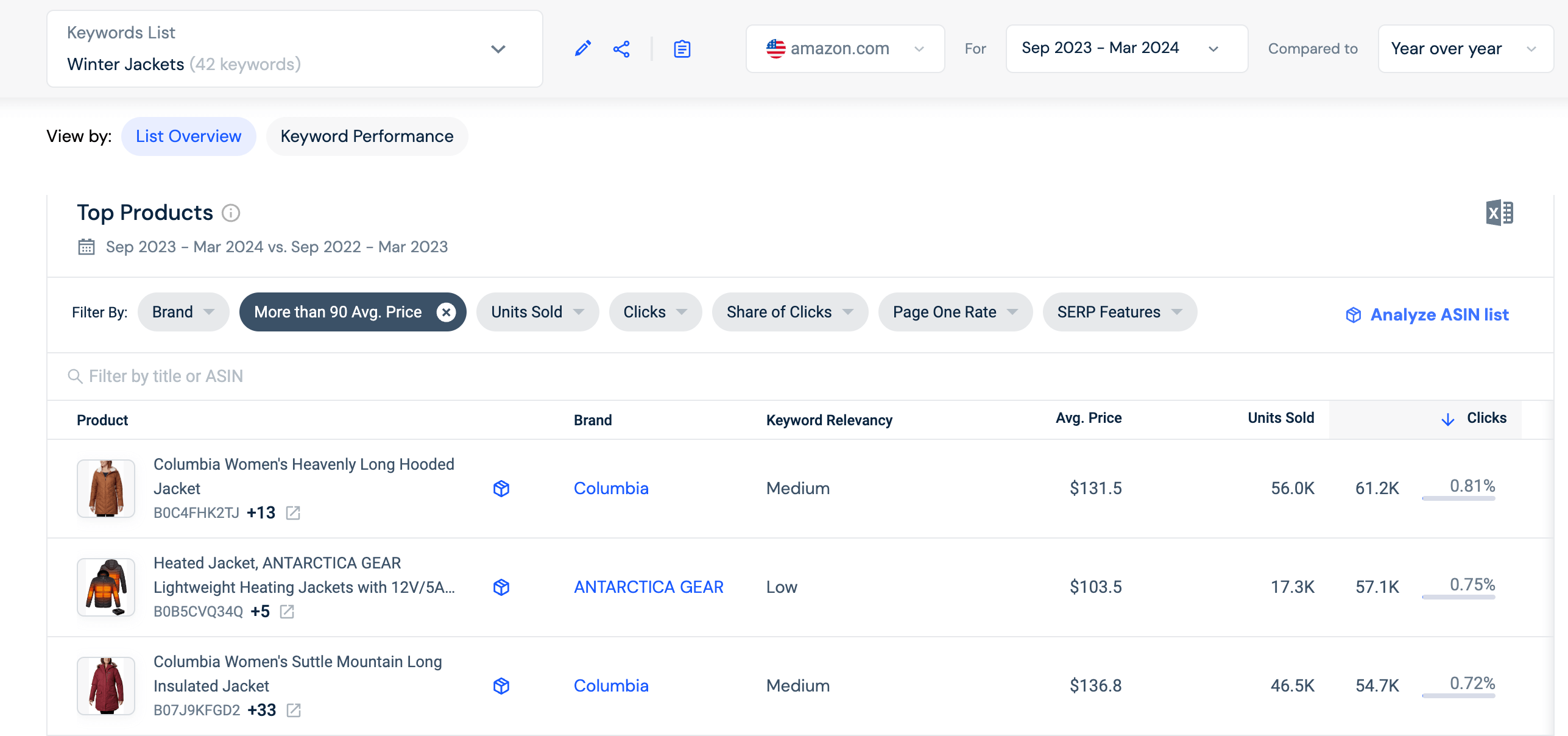Open the Top Products info tooltip icon

pyautogui.click(x=231, y=213)
